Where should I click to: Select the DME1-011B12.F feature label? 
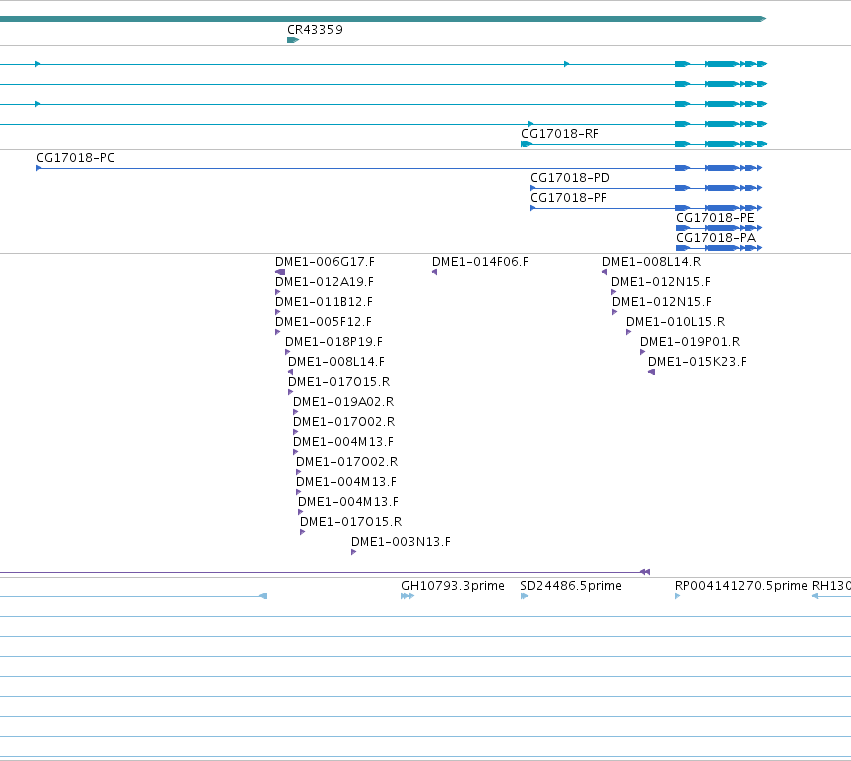(x=323, y=302)
